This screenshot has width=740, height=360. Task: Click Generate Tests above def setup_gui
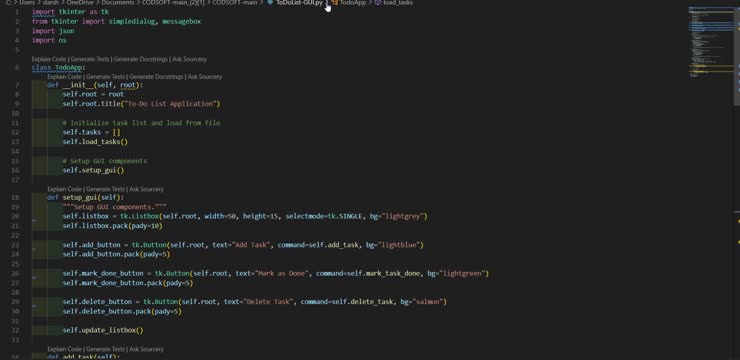[x=105, y=189]
